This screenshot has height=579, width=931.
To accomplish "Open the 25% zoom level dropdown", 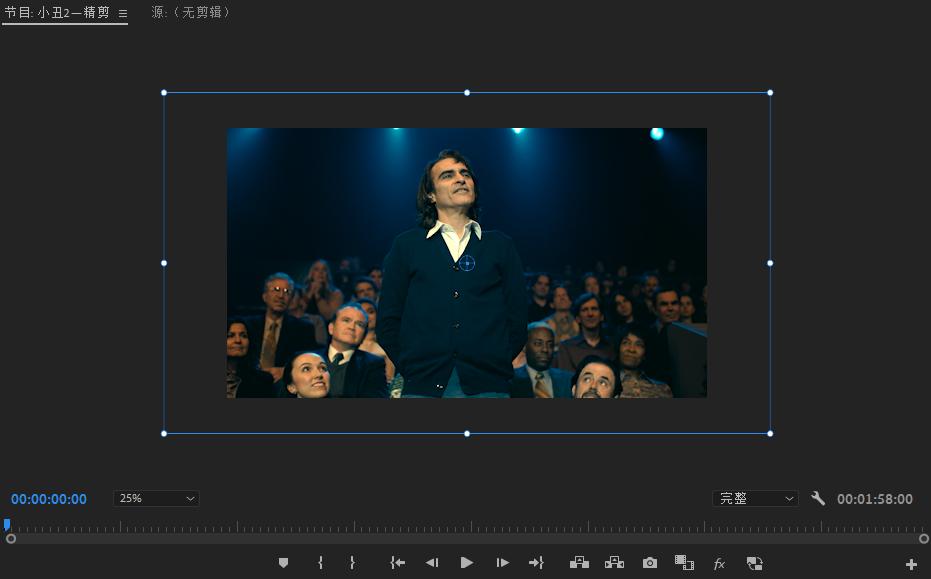I will tap(156, 498).
